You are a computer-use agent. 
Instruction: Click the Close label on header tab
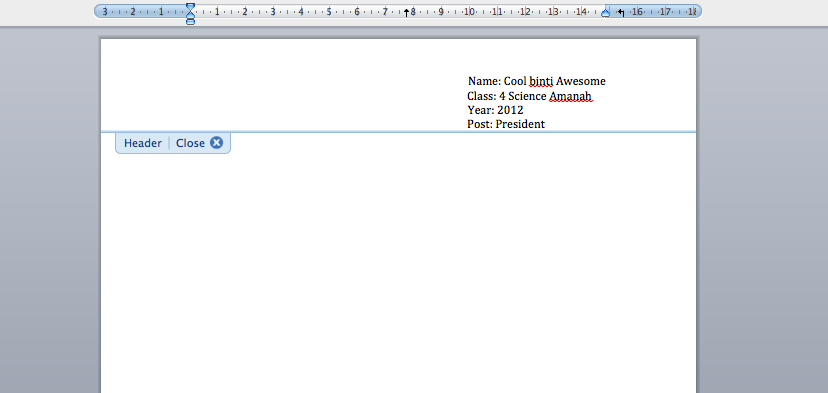[190, 143]
